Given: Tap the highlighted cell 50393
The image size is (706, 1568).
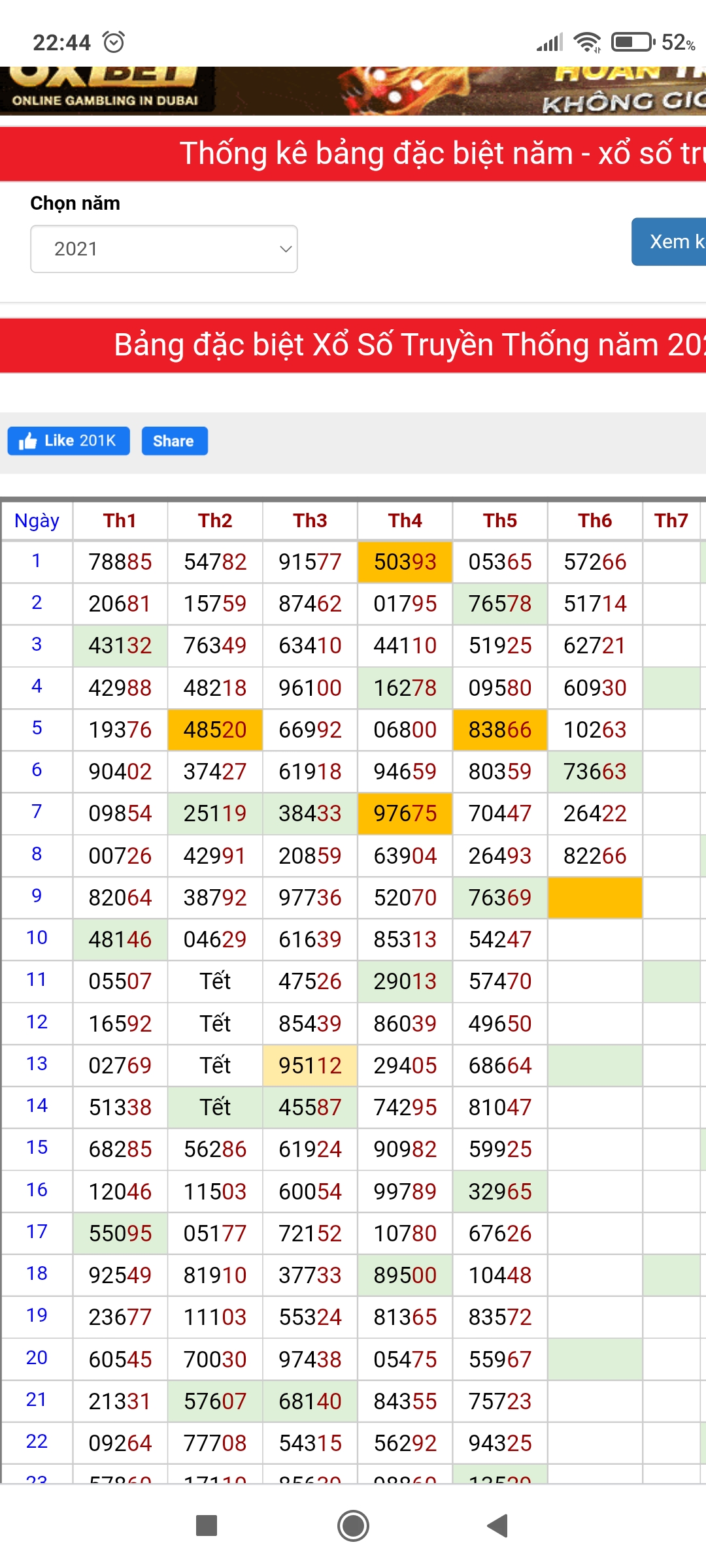Looking at the screenshot, I should click(405, 562).
